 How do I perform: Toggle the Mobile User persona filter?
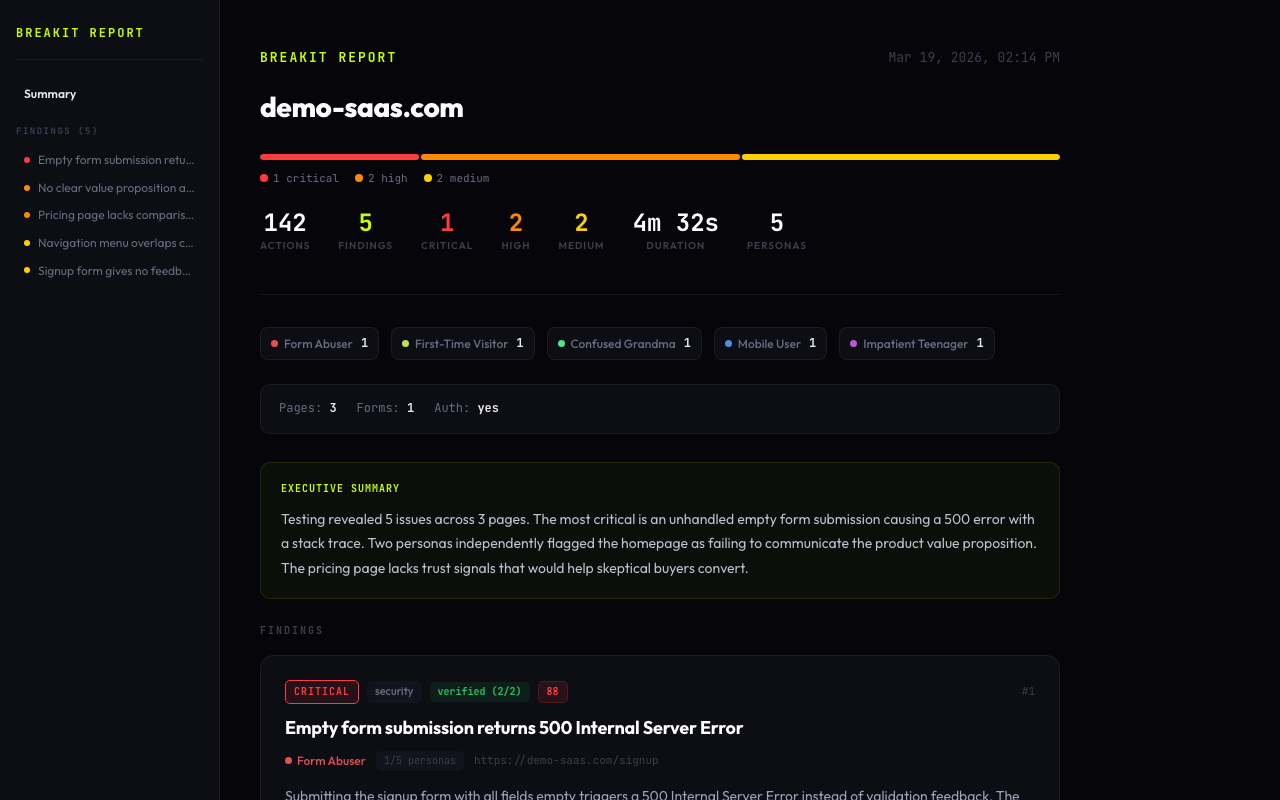(770, 343)
